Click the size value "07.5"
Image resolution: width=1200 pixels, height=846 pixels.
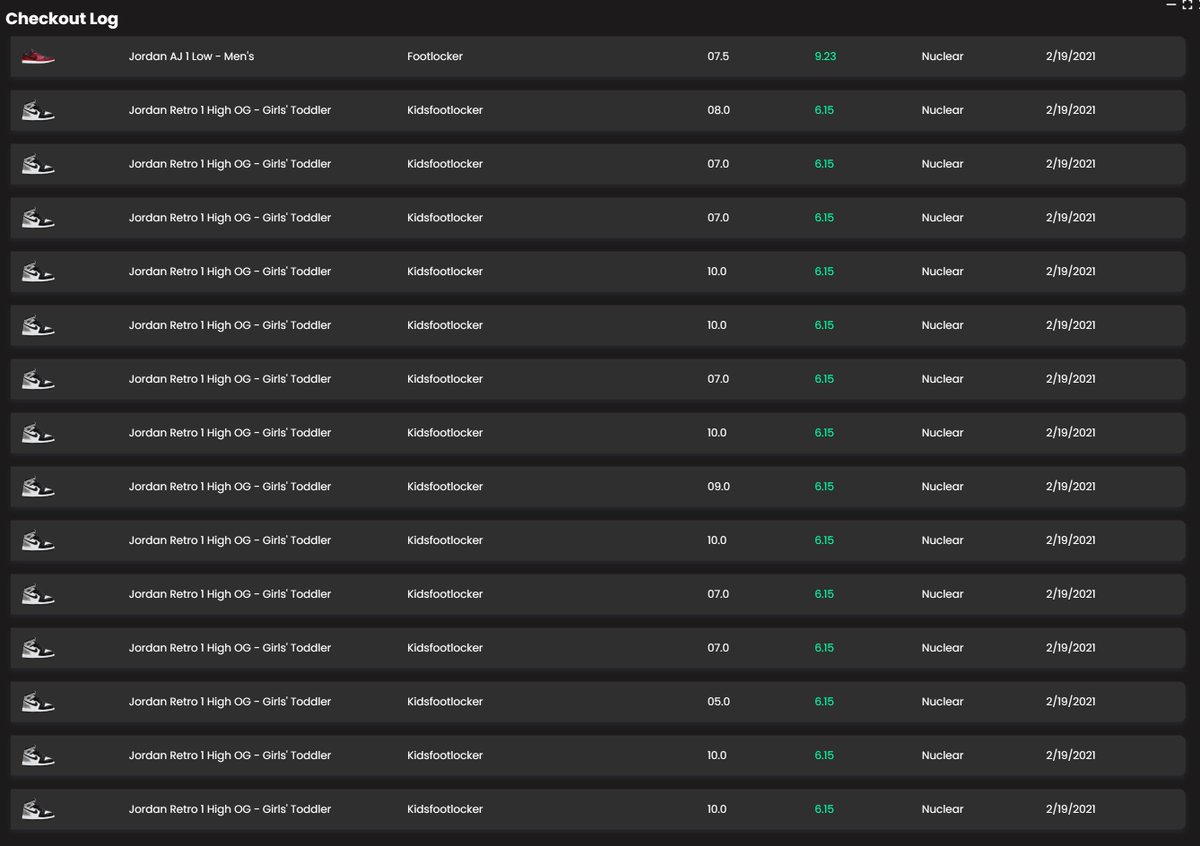pos(718,57)
